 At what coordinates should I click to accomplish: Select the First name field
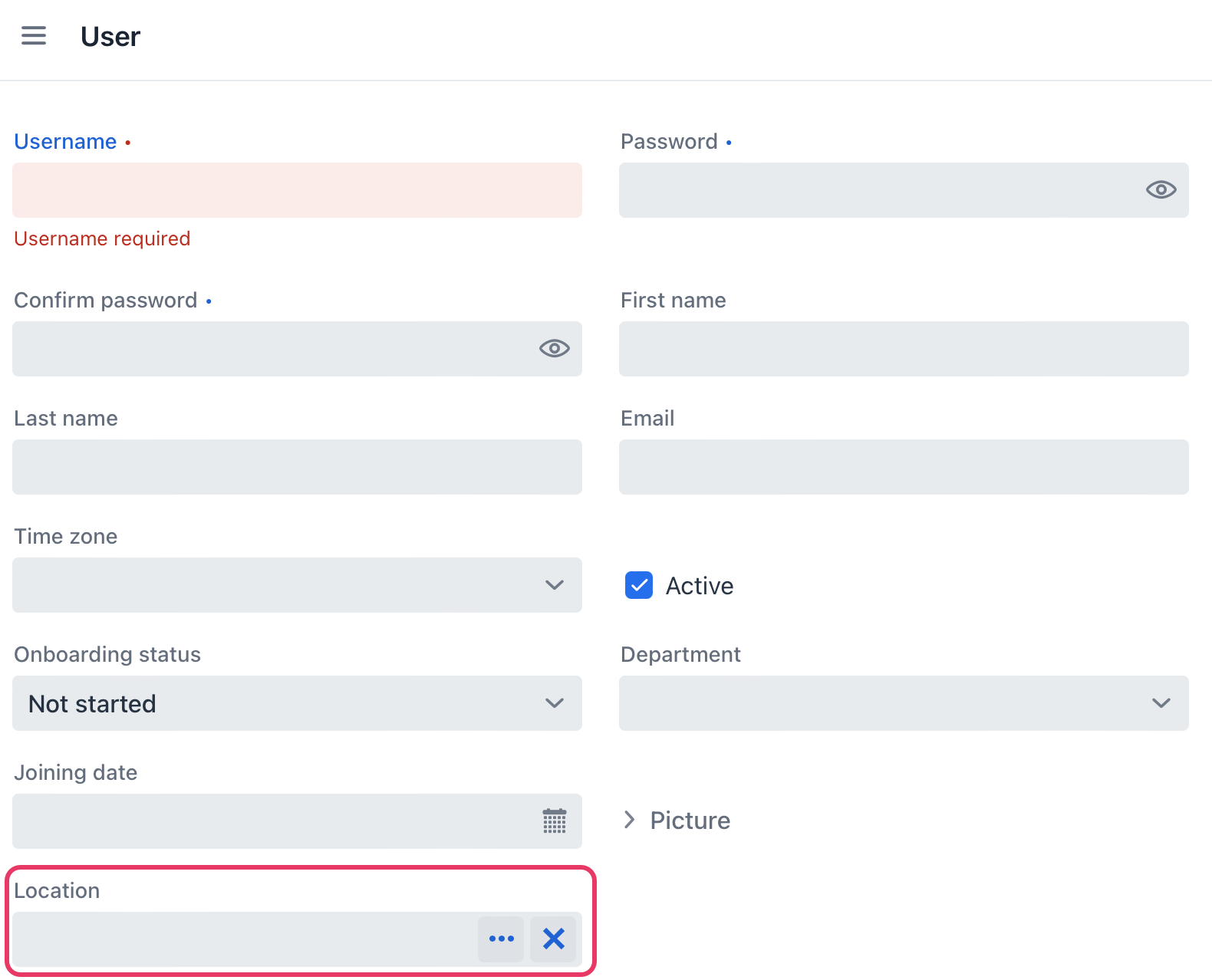tap(904, 349)
